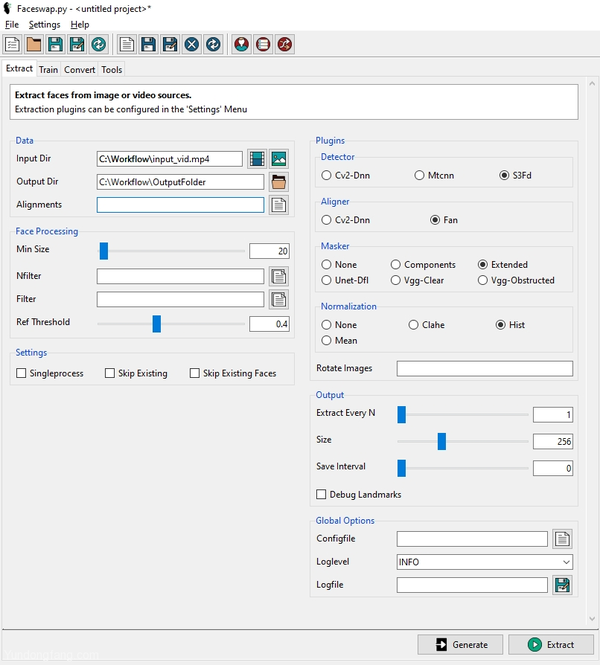Pick the Vgg-Obstructed masker
600x665 pixels.
516,280
